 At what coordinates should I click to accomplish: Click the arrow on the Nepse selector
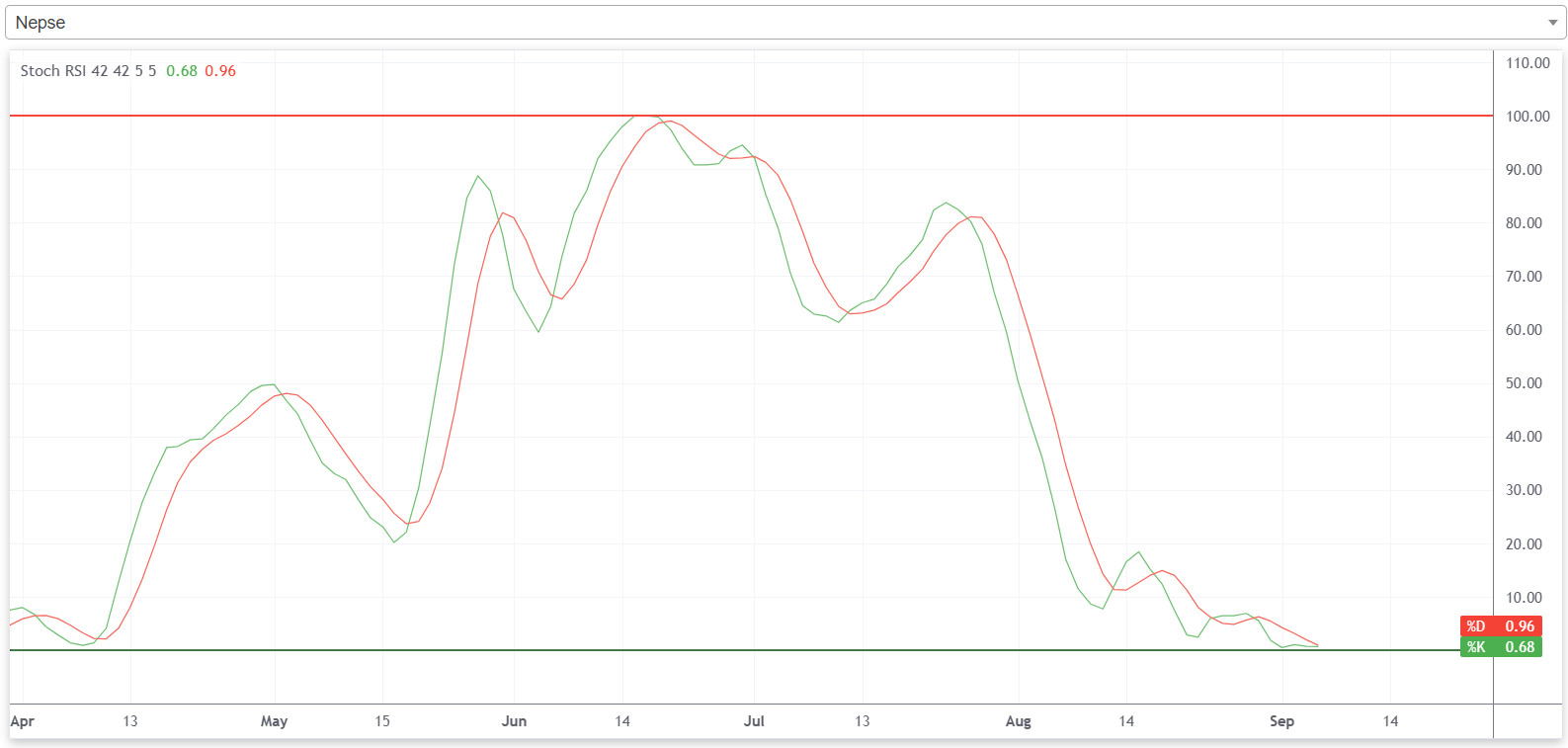[x=1552, y=23]
